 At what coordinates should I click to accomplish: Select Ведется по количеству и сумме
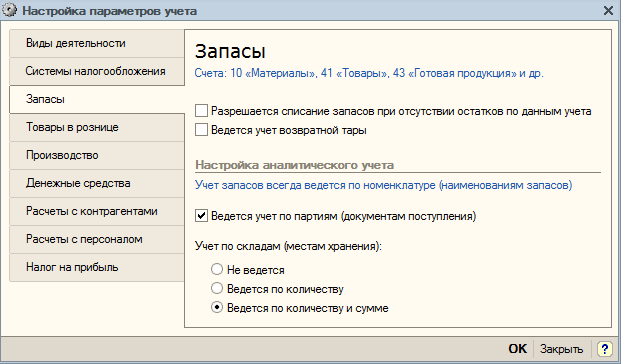[217, 307]
